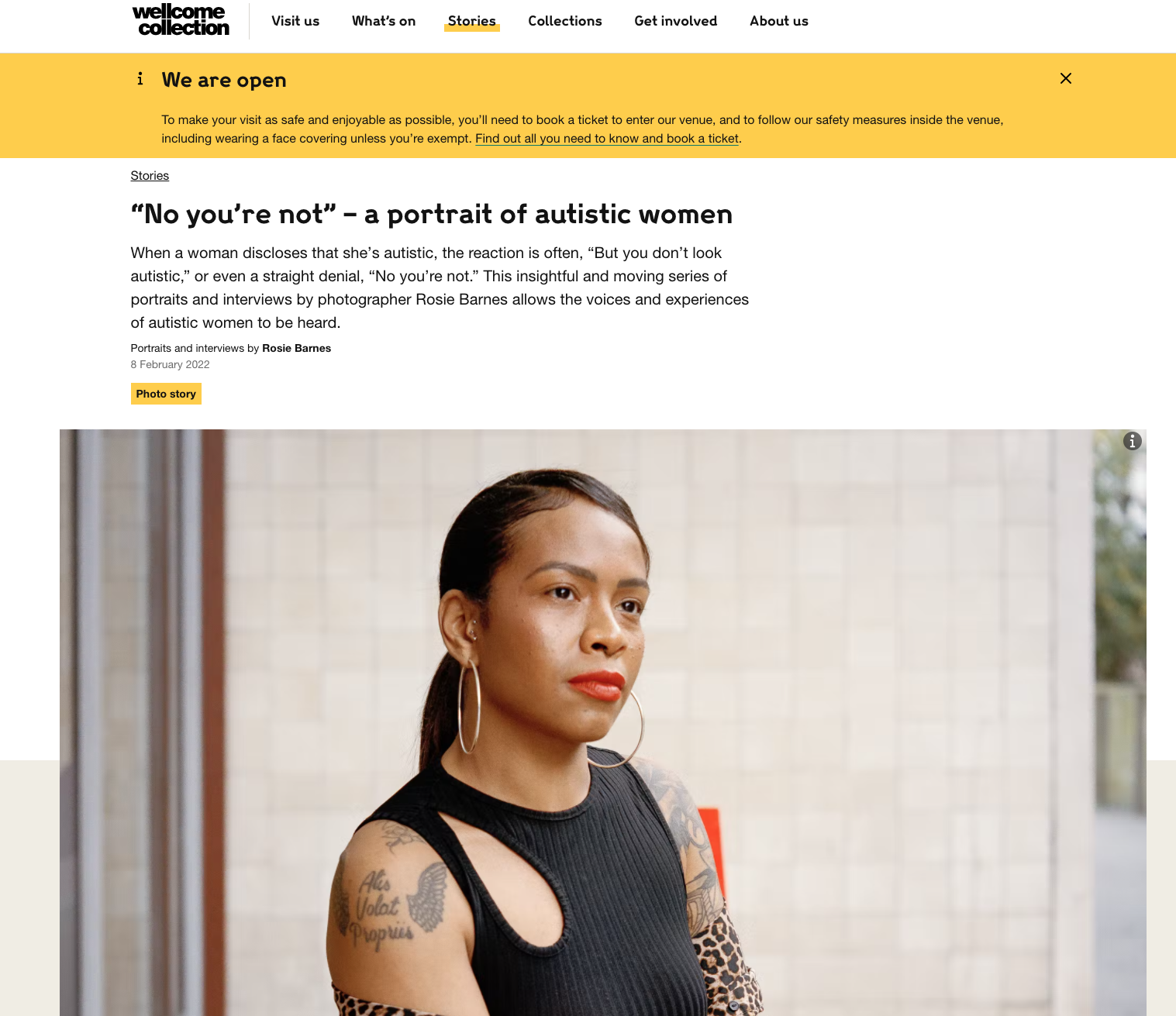The width and height of the screenshot is (1176, 1016).
Task: Show image info on the portrait photo
Action: point(1133,441)
